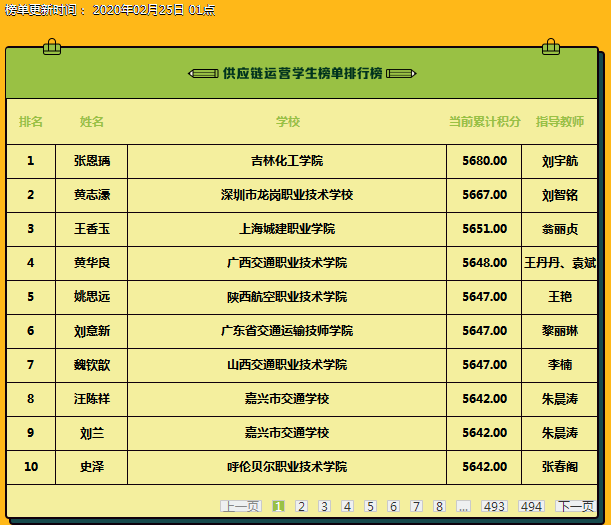The height and width of the screenshot is (528, 611).
Task: Go to the last page 494
Action: point(531,506)
